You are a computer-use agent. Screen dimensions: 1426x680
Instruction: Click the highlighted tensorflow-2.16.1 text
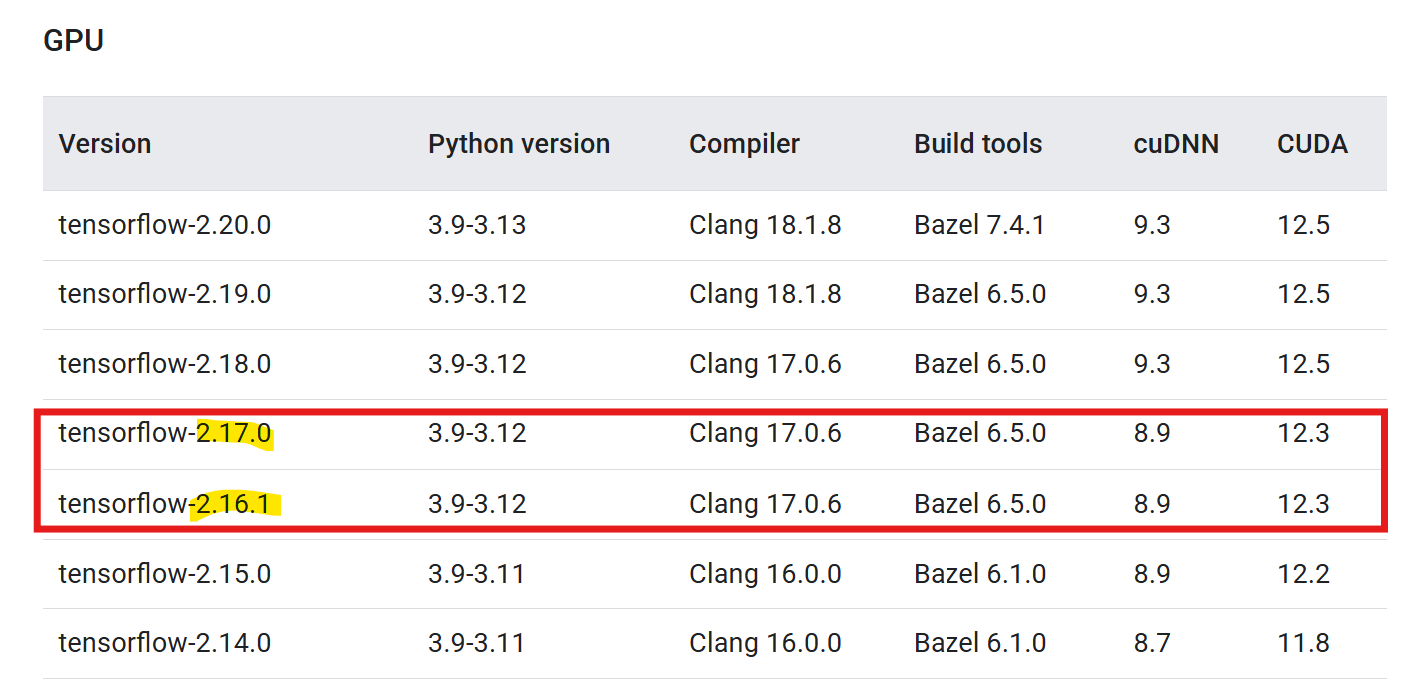[x=164, y=504]
